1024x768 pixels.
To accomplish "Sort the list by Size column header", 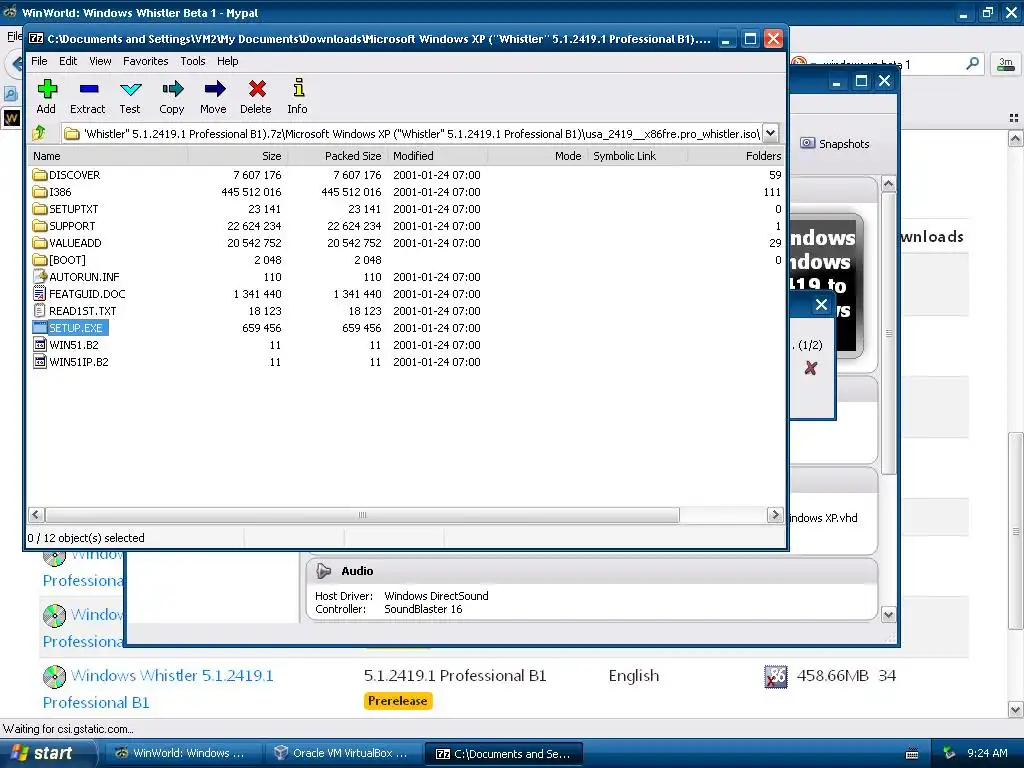I will [238, 156].
